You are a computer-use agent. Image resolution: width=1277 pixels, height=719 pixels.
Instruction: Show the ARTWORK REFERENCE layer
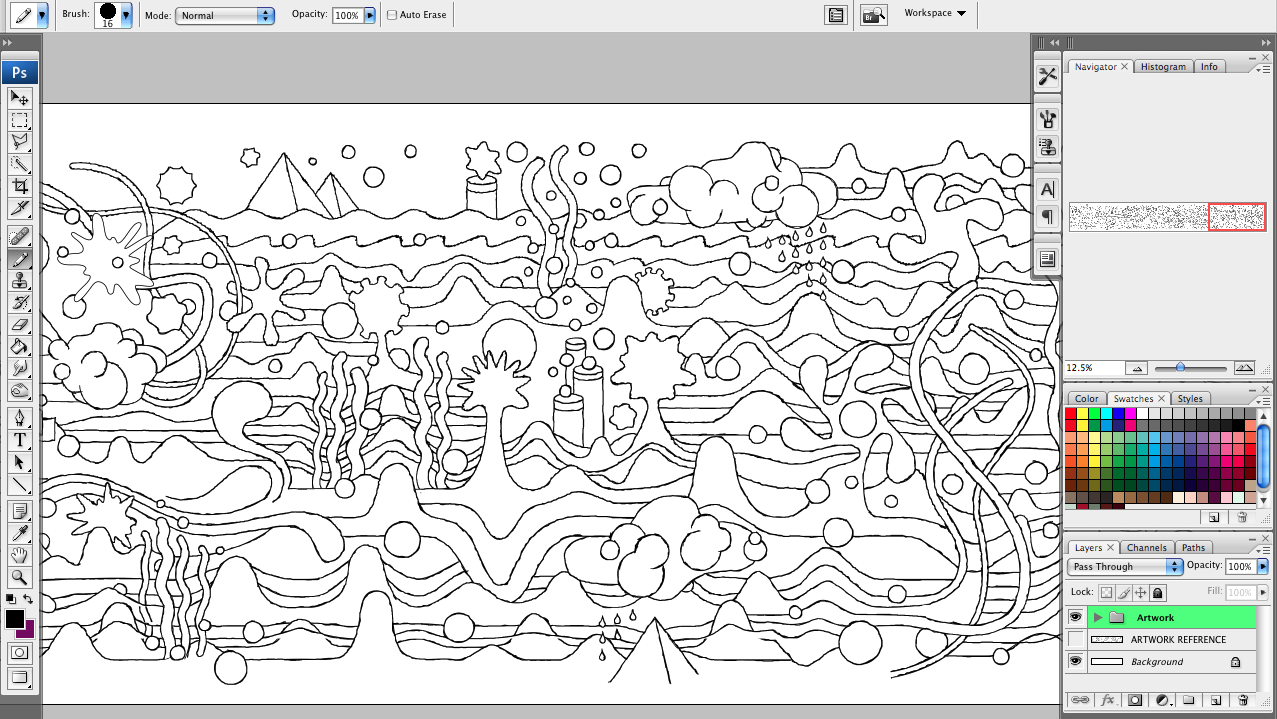[x=1075, y=639]
